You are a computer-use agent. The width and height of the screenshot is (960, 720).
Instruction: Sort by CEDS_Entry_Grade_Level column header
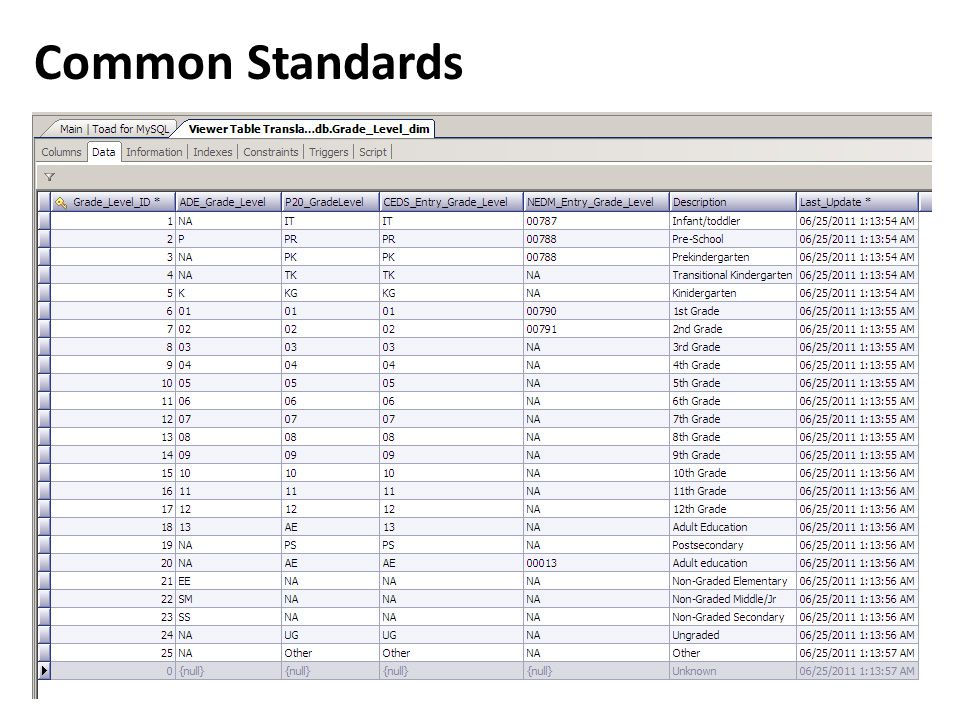[x=451, y=202]
